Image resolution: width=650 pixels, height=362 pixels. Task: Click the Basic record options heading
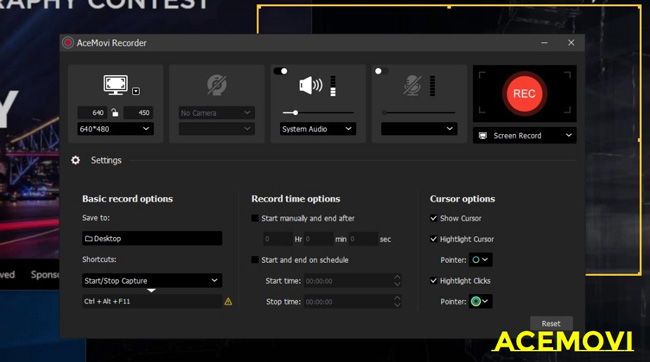pyautogui.click(x=128, y=199)
